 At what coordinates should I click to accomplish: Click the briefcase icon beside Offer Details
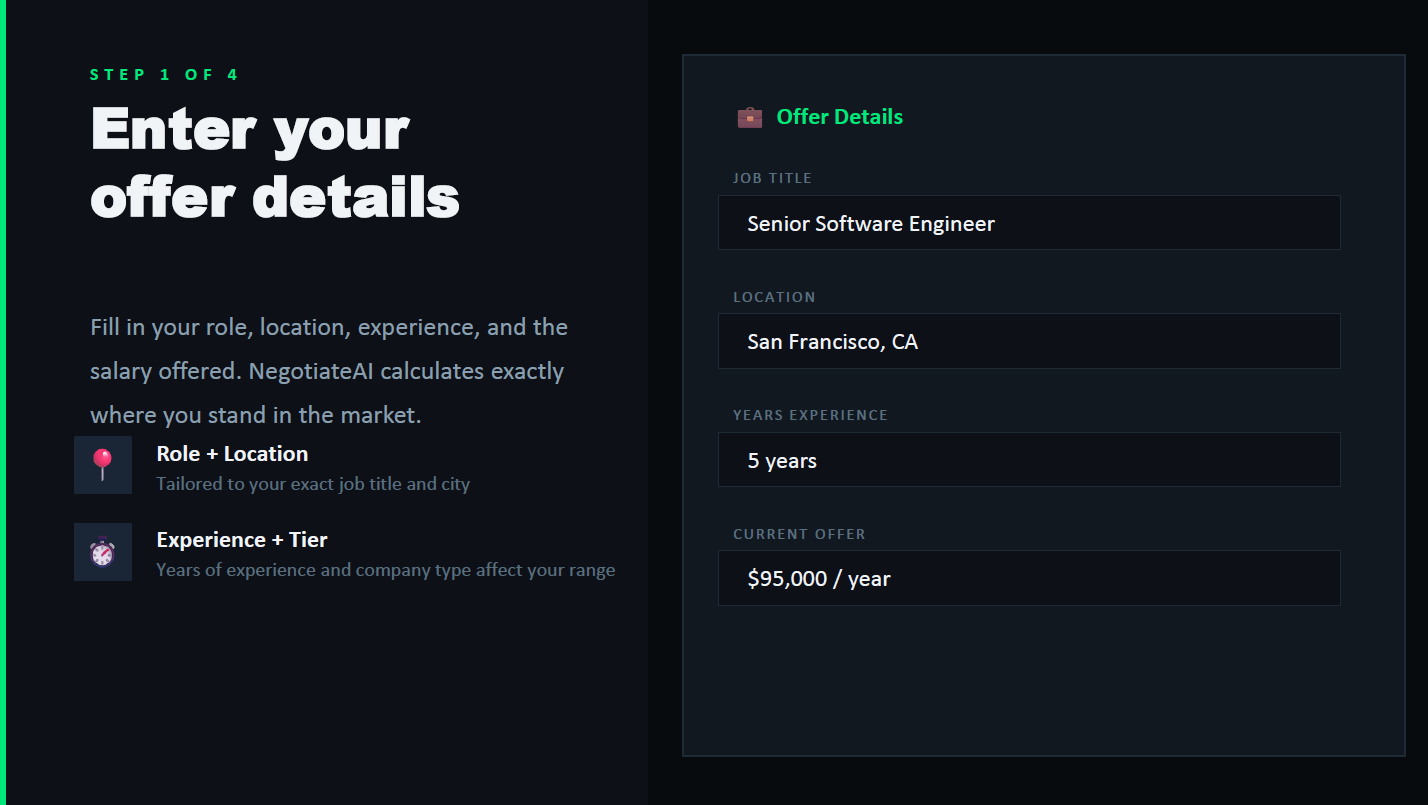(x=749, y=117)
